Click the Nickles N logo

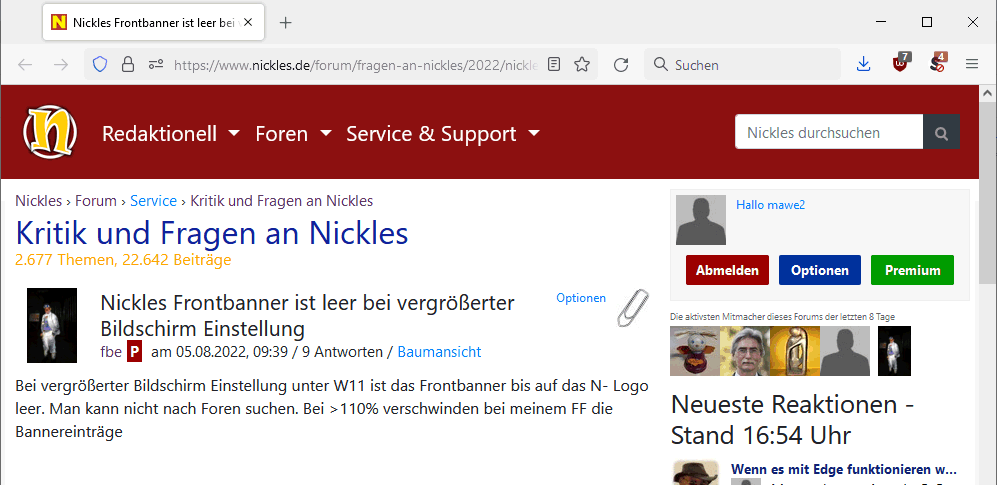[50, 132]
